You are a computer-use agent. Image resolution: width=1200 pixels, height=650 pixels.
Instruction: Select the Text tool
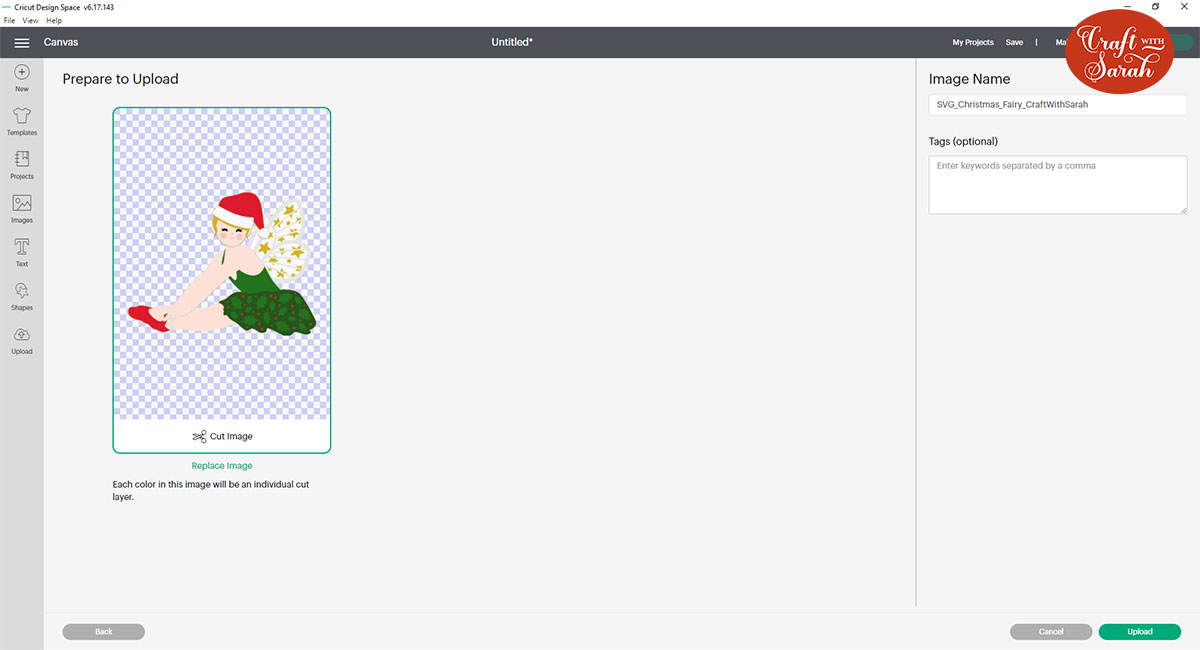pos(21,250)
